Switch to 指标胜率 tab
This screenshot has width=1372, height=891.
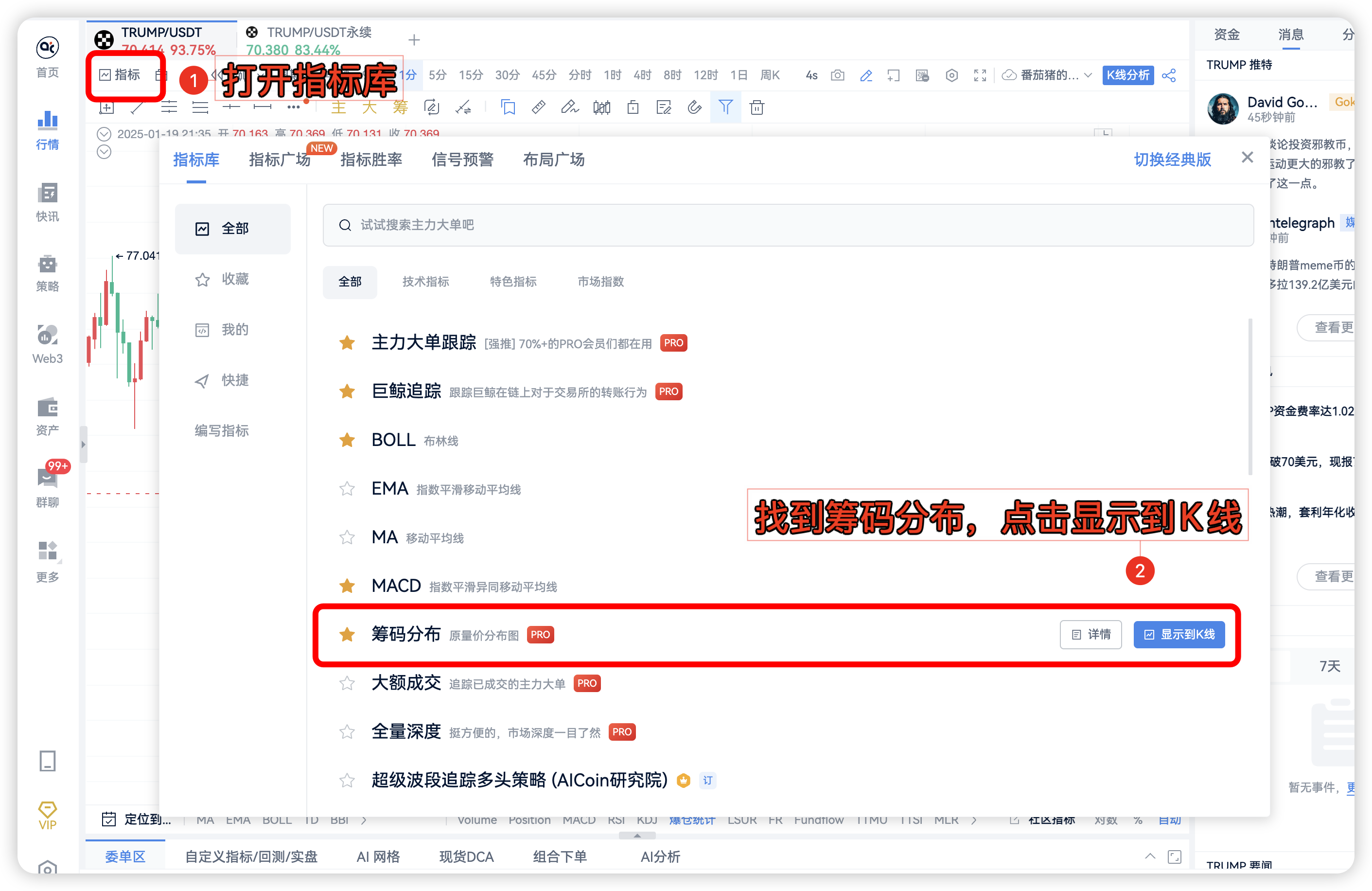tap(371, 159)
